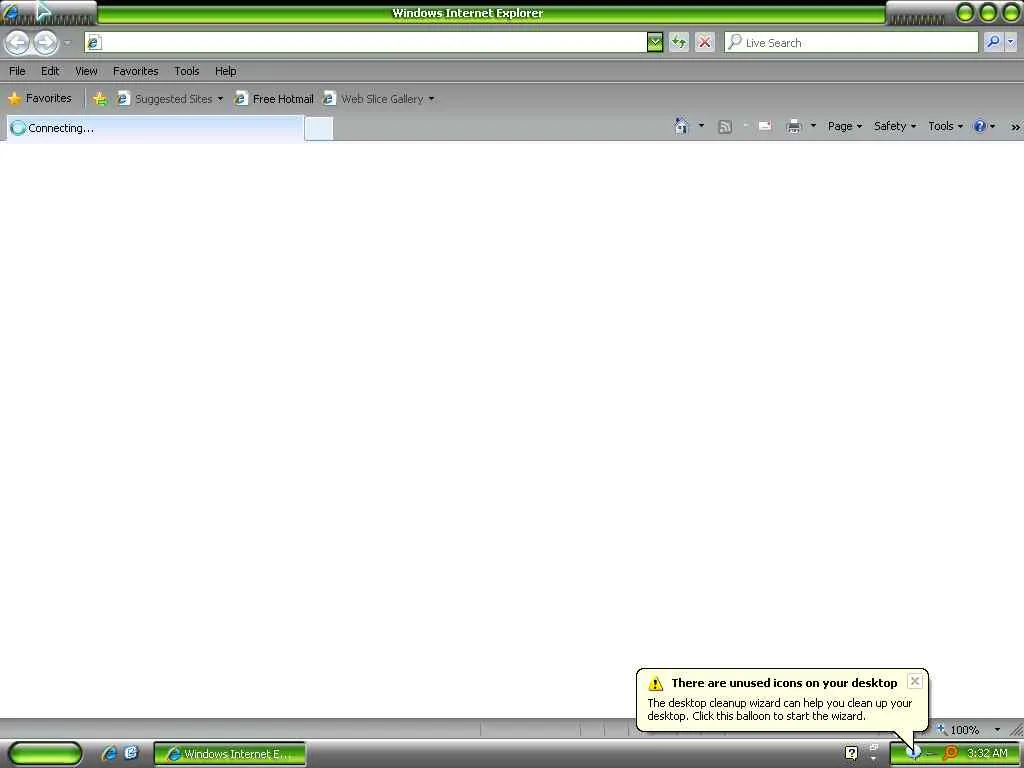The height and width of the screenshot is (768, 1024).
Task: Select the Windows Internet Explorer taskbar button
Action: tap(230, 754)
